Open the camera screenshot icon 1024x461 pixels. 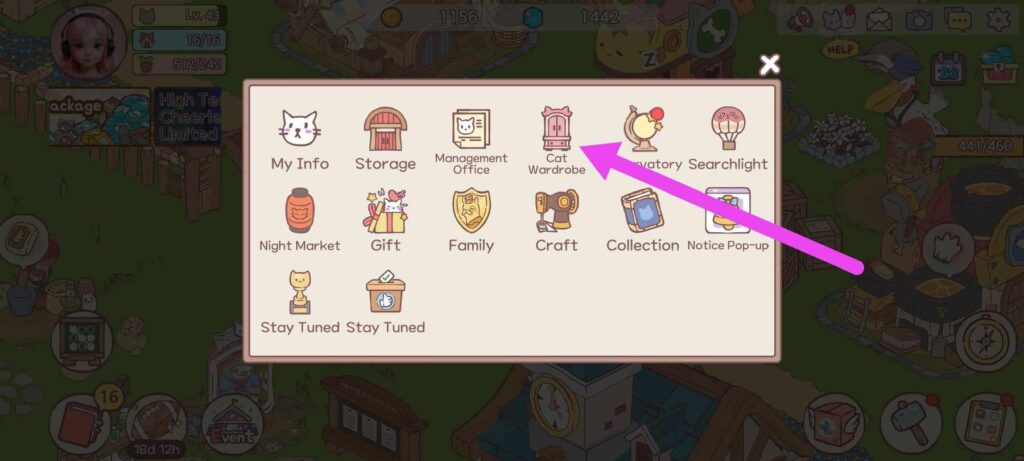919,20
